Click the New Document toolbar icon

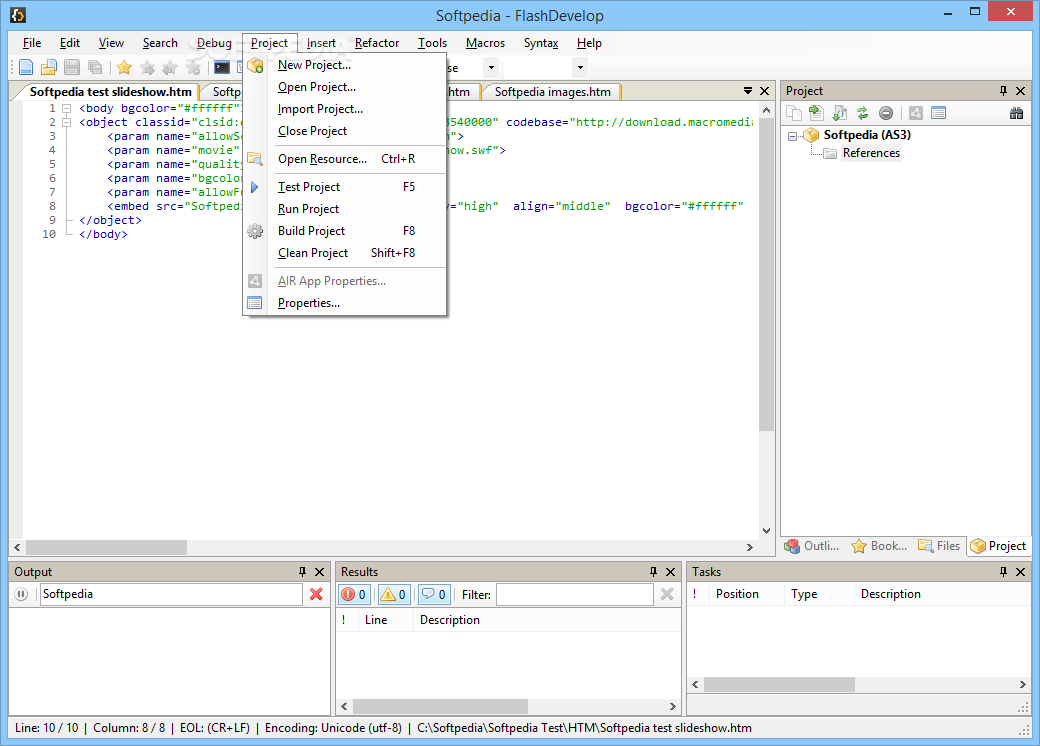[x=26, y=67]
